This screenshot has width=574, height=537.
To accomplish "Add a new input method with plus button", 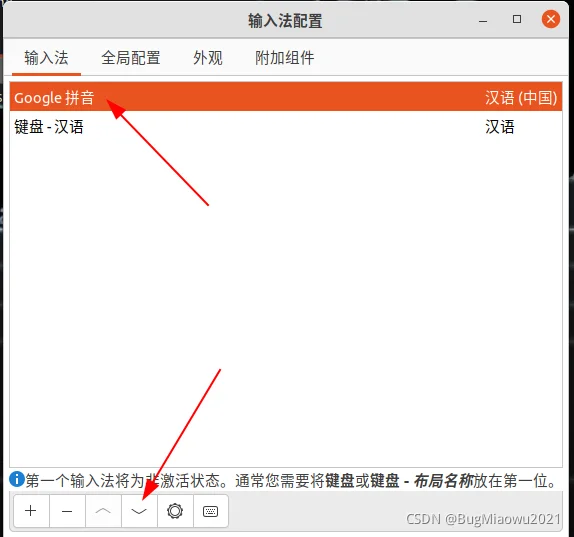I will click(31, 511).
